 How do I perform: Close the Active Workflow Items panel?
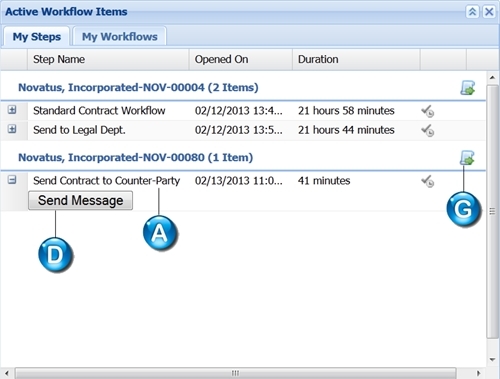click(x=489, y=12)
